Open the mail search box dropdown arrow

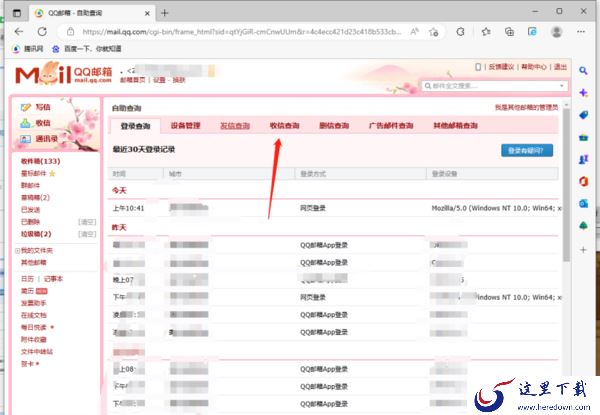pyautogui.click(x=561, y=86)
